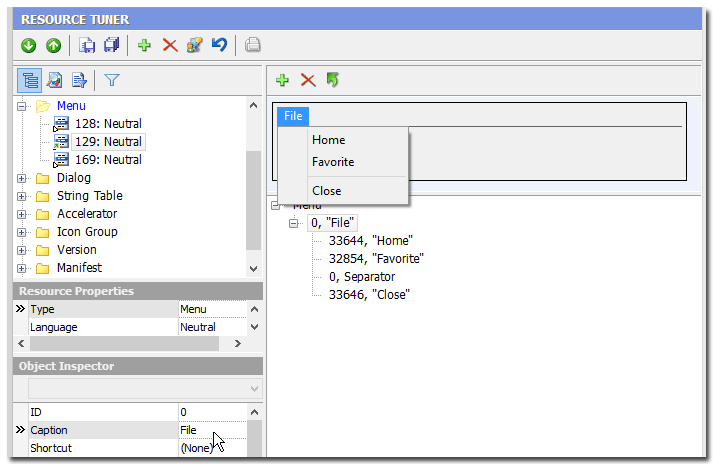The image size is (713, 464).
Task: Collapse the Menu folder in resource tree
Action: click(22, 106)
